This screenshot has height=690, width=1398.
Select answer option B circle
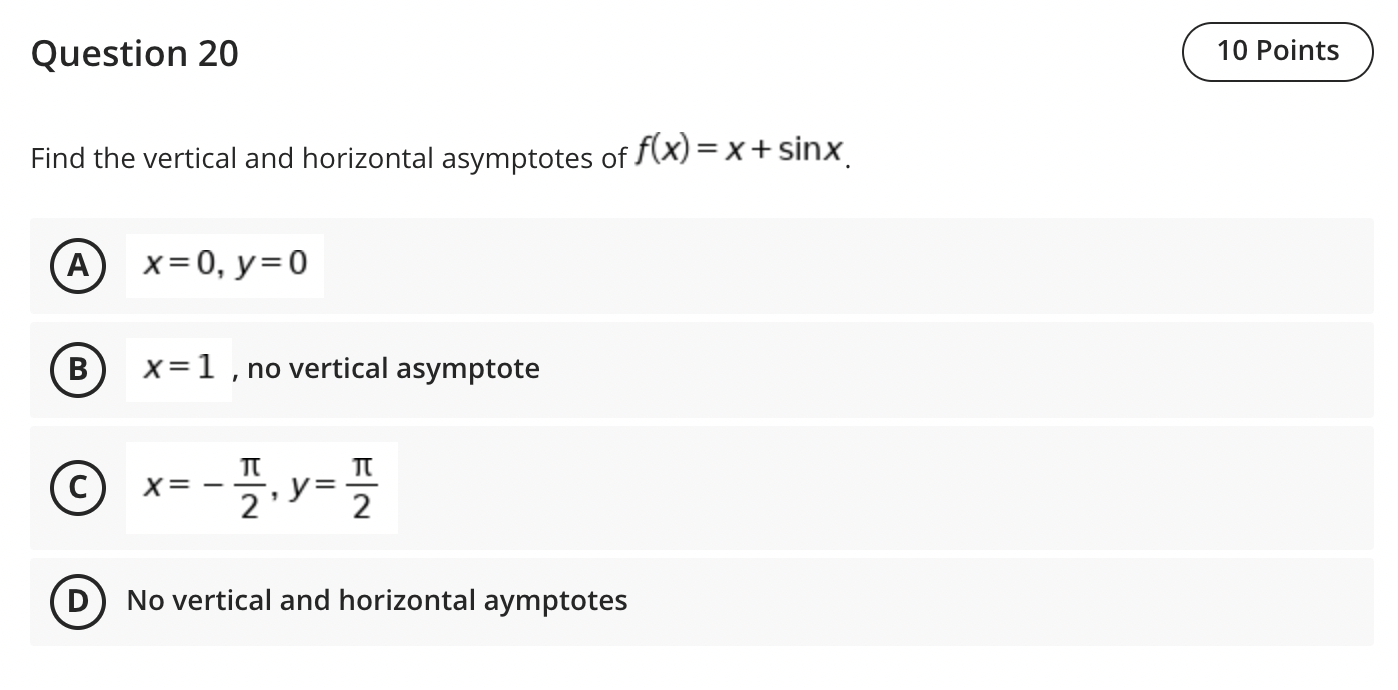point(77,369)
